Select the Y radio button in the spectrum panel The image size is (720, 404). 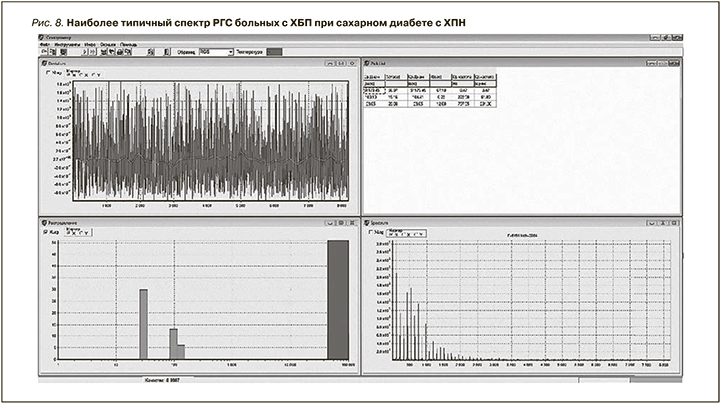(x=419, y=233)
